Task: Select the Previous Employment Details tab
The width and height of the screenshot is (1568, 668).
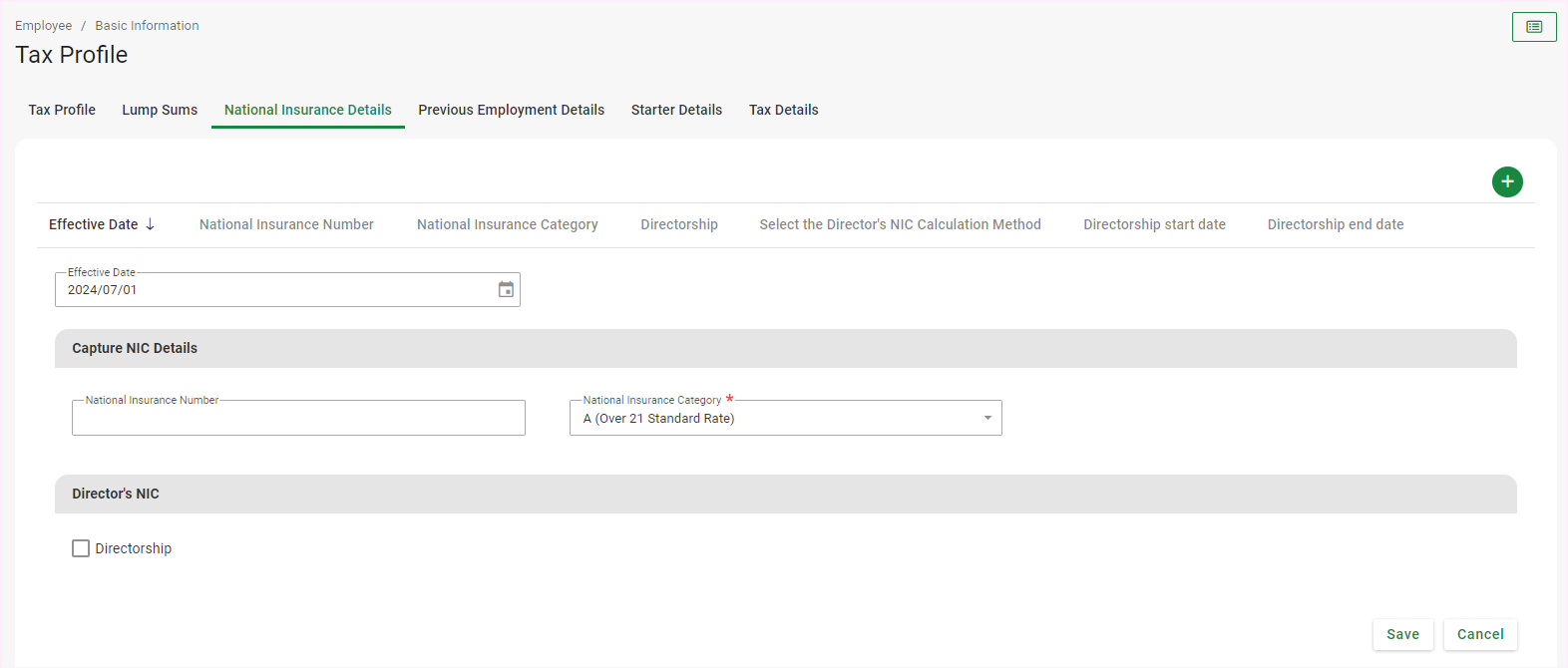Action: tap(511, 110)
